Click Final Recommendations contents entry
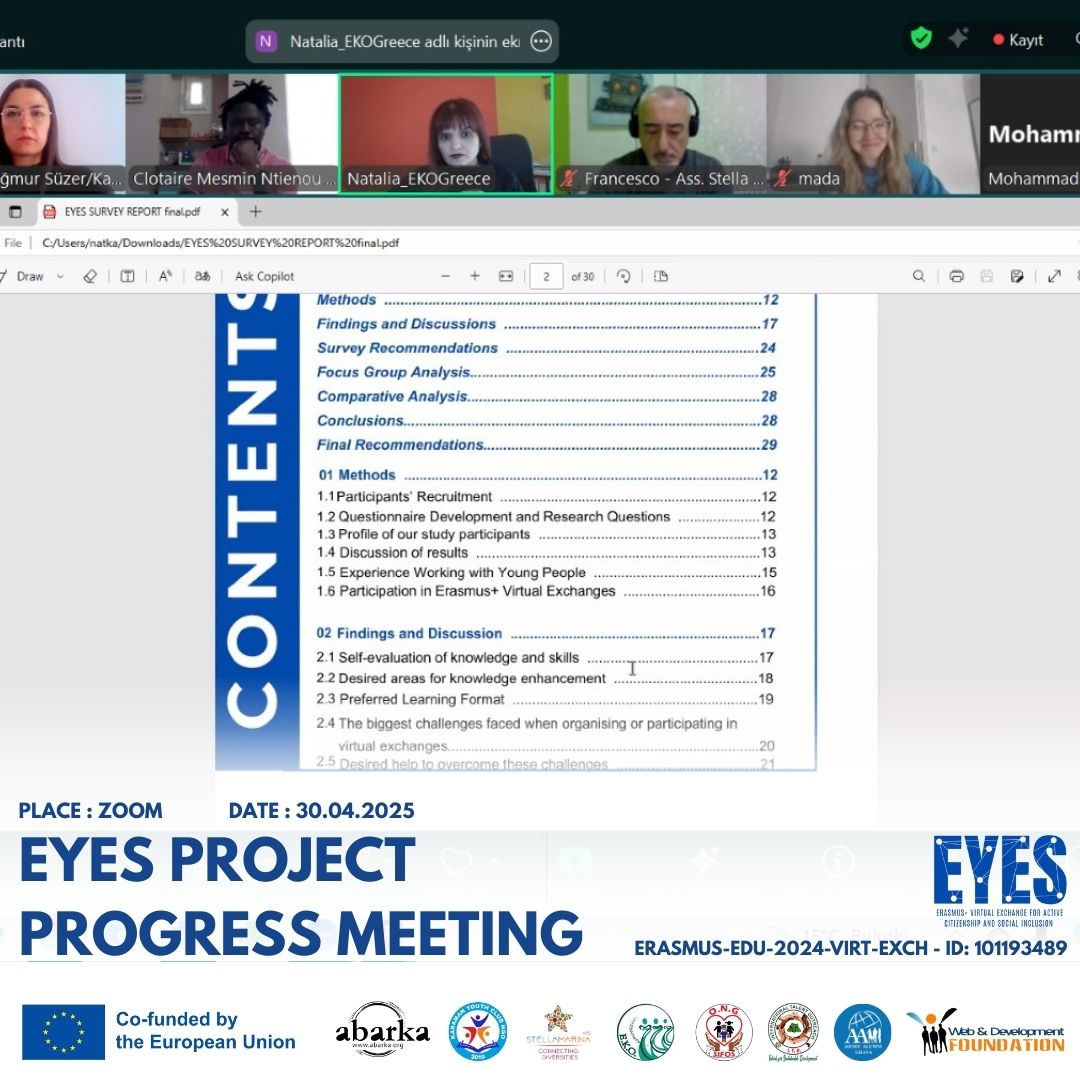This screenshot has width=1080, height=1080. coord(547,445)
